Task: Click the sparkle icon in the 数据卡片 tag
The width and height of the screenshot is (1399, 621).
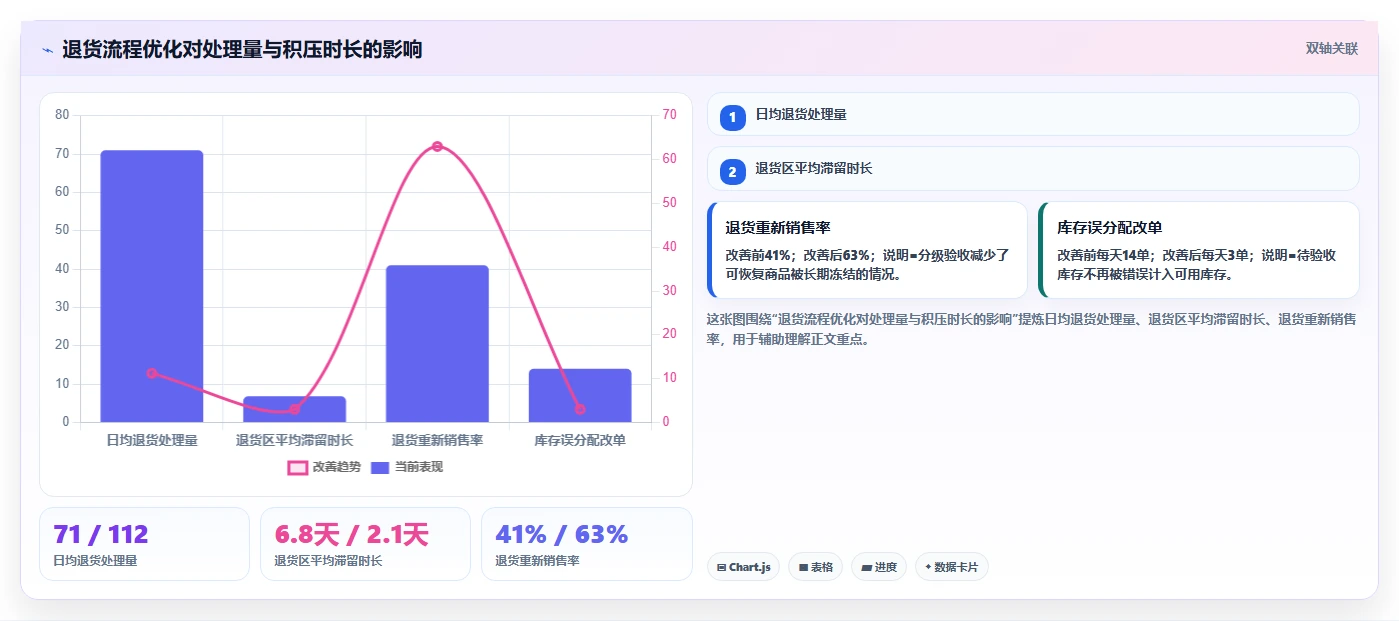Action: click(928, 567)
